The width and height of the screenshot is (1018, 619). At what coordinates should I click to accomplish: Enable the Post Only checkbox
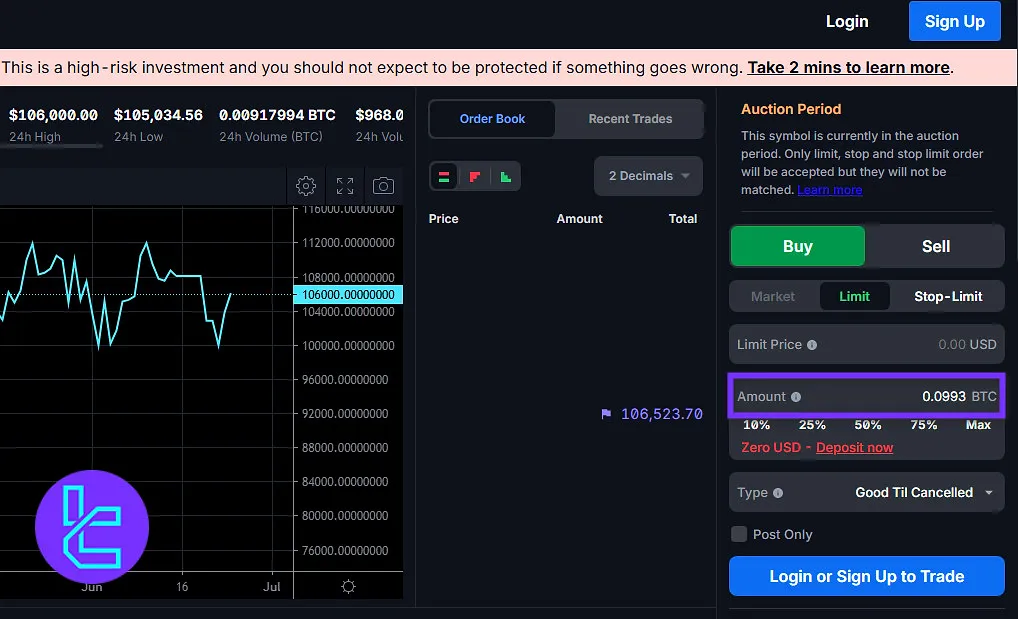[739, 534]
